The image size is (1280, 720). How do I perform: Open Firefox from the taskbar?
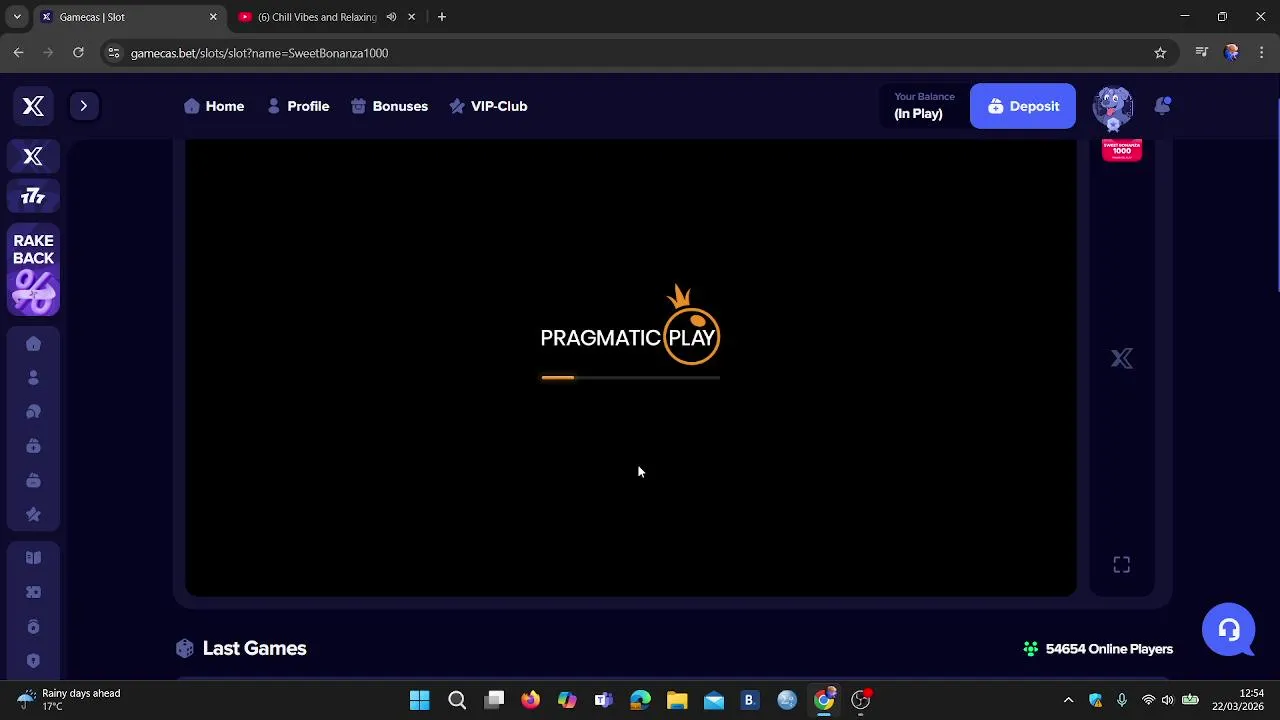530,700
